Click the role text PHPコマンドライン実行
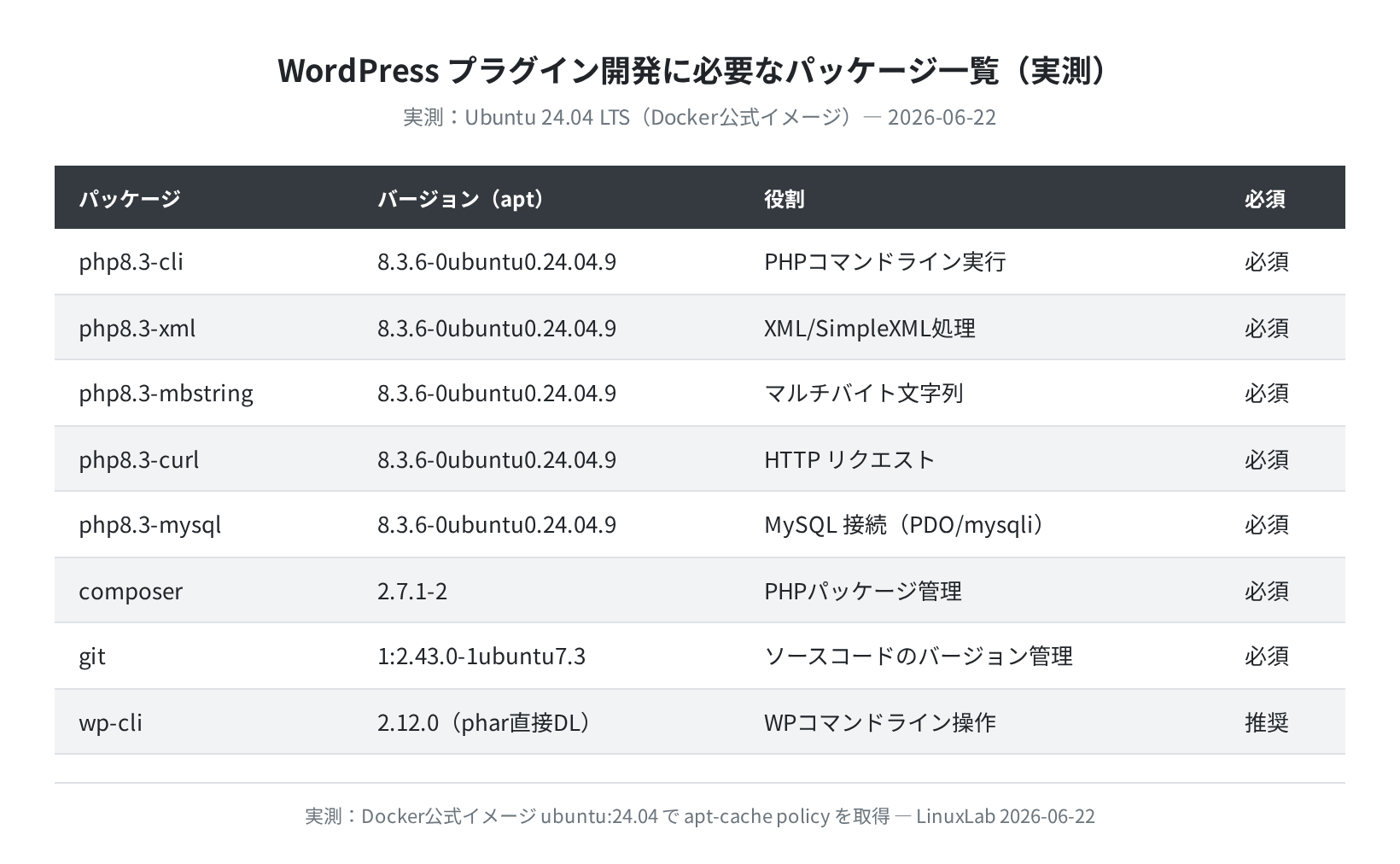 pos(885,261)
